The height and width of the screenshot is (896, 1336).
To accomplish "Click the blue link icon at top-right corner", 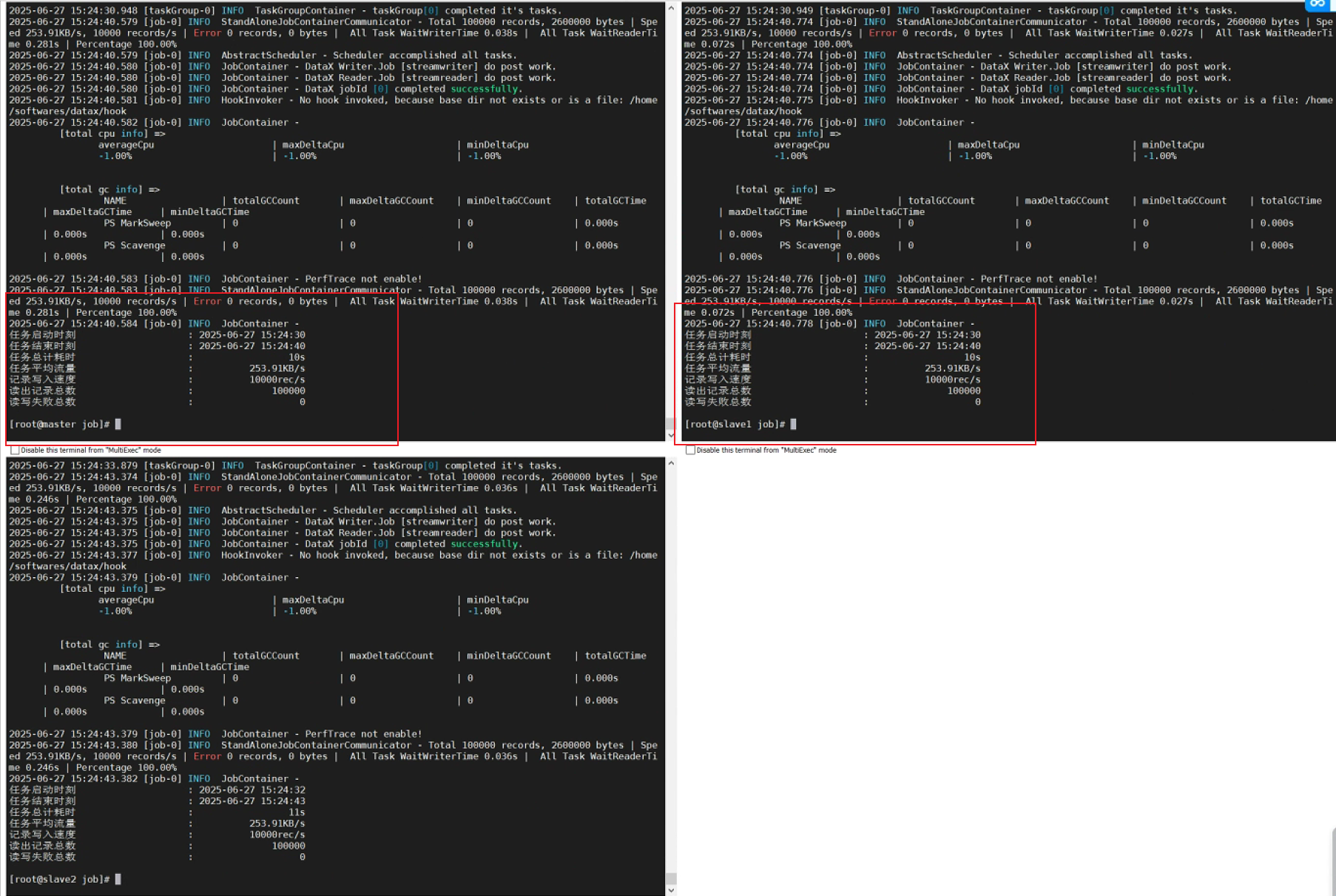I will click(x=1317, y=4).
